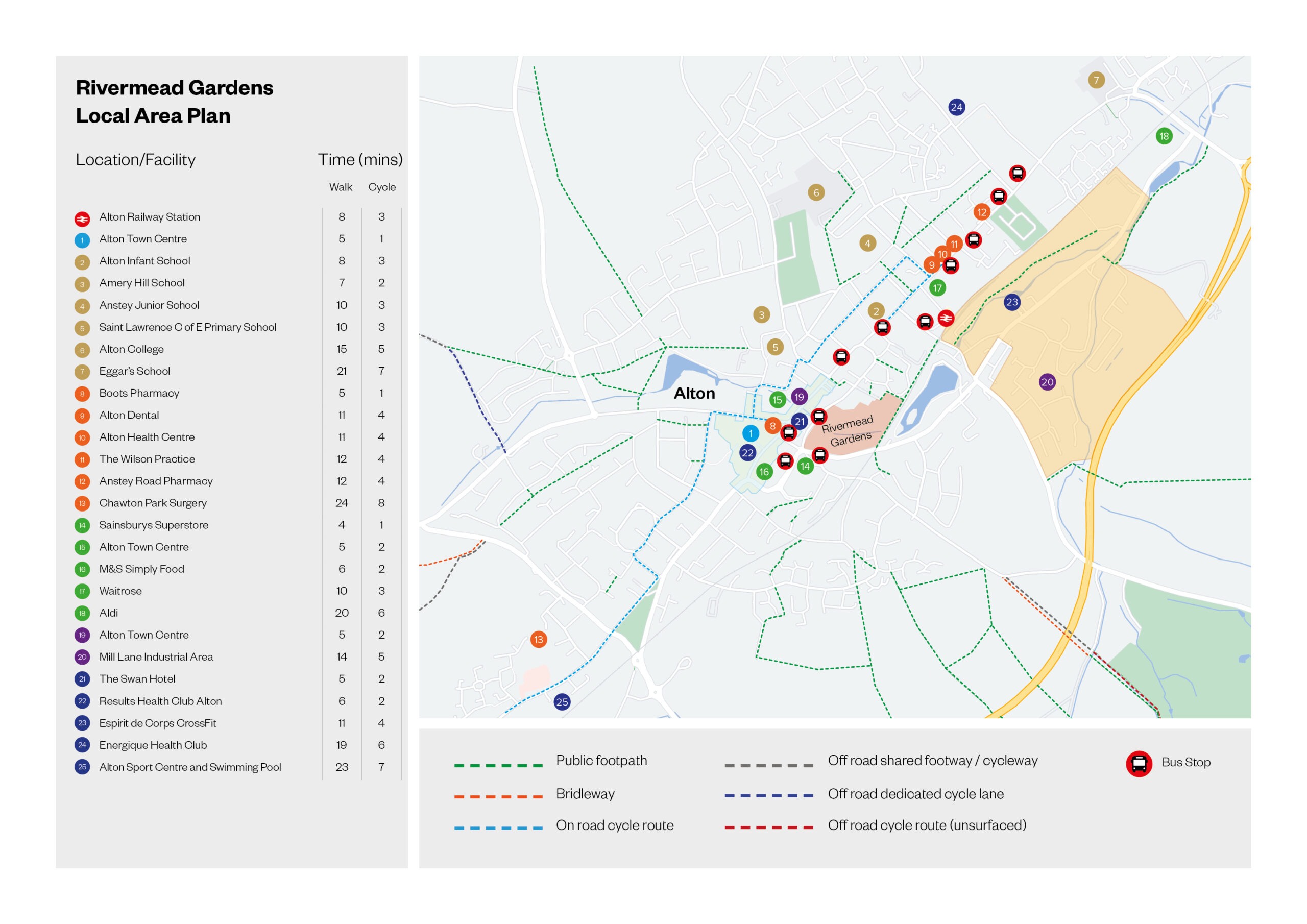1307x924 pixels.
Task: Click the blue dashed On road cycle route line
Action: [x=498, y=828]
